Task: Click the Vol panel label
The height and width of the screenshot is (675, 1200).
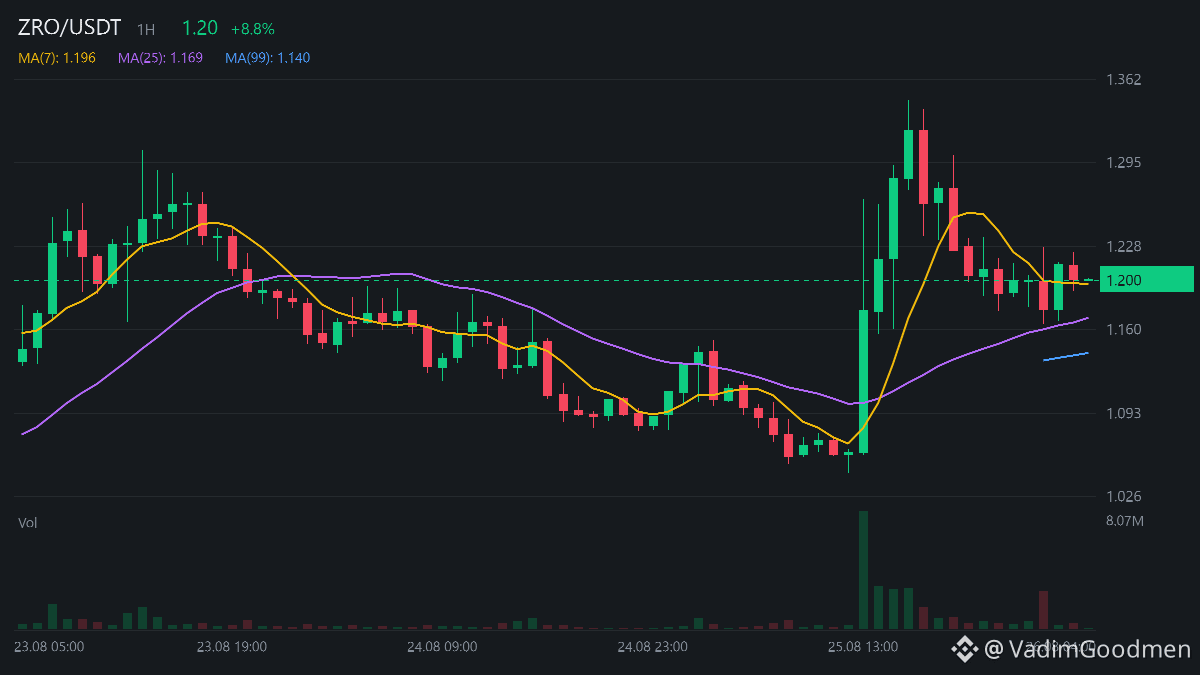Action: point(28,522)
